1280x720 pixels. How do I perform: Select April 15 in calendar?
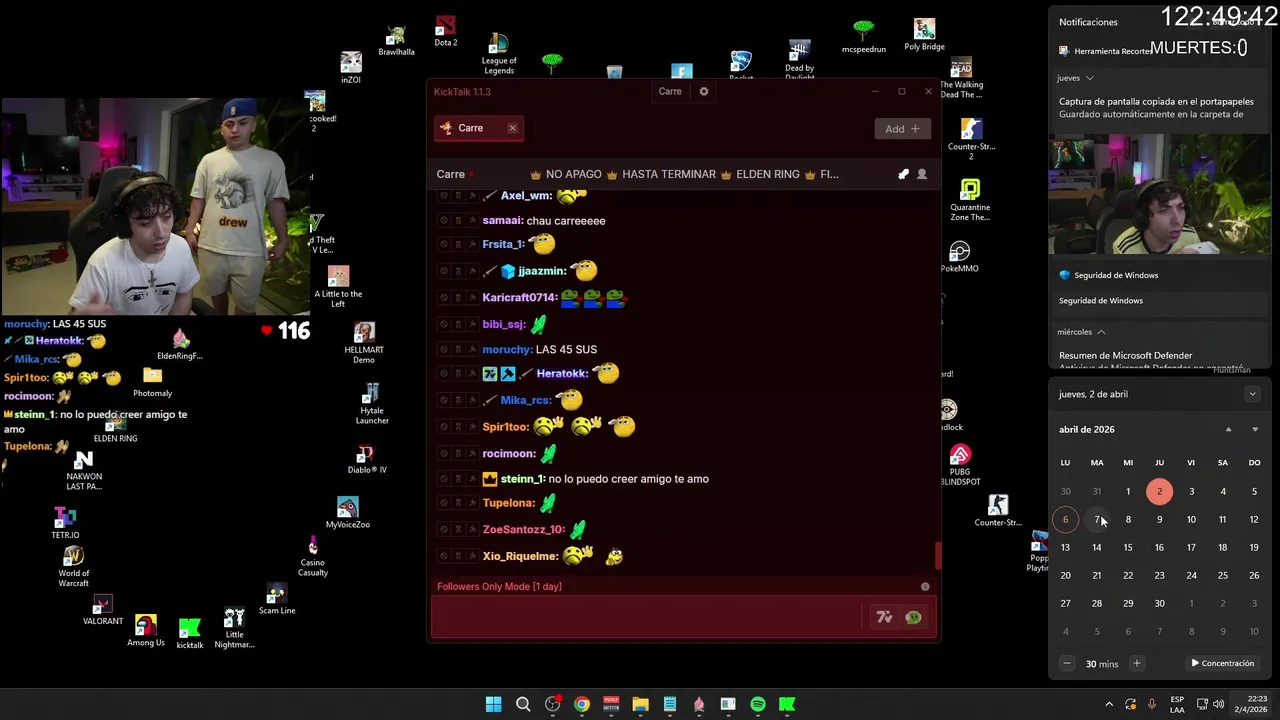(x=1128, y=547)
